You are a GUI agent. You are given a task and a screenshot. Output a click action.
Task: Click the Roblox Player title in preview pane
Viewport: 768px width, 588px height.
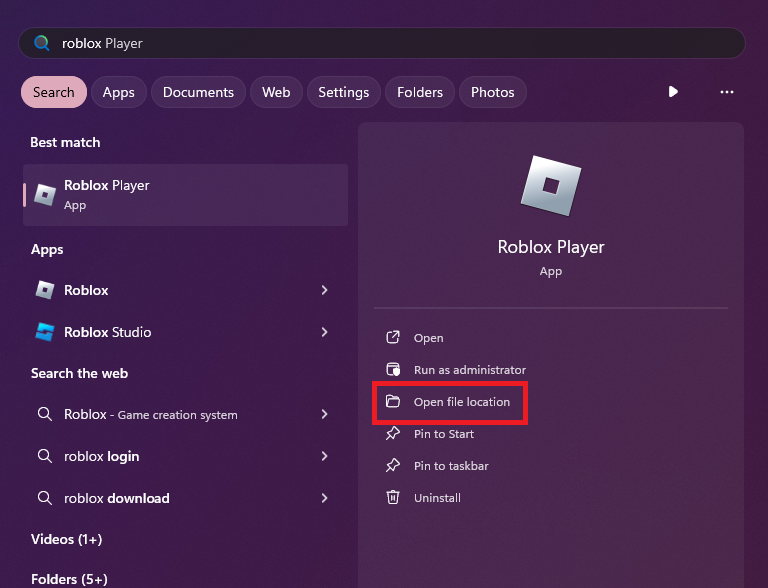[x=551, y=247]
